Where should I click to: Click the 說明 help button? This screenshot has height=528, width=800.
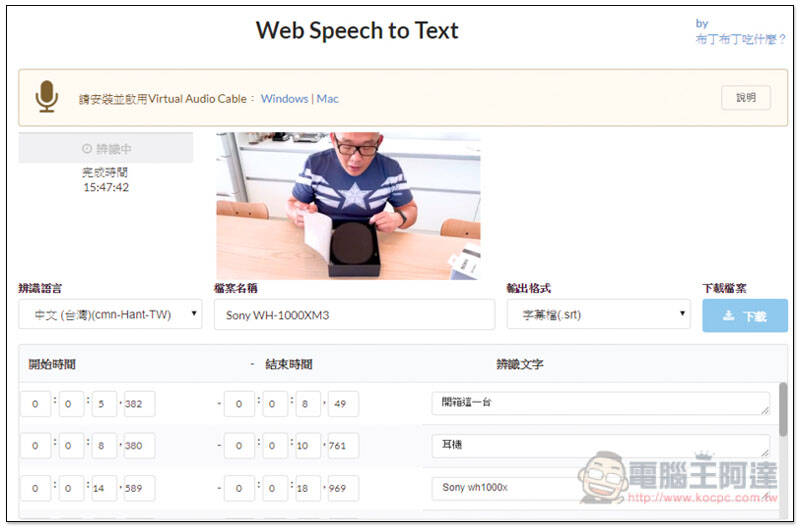point(745,97)
